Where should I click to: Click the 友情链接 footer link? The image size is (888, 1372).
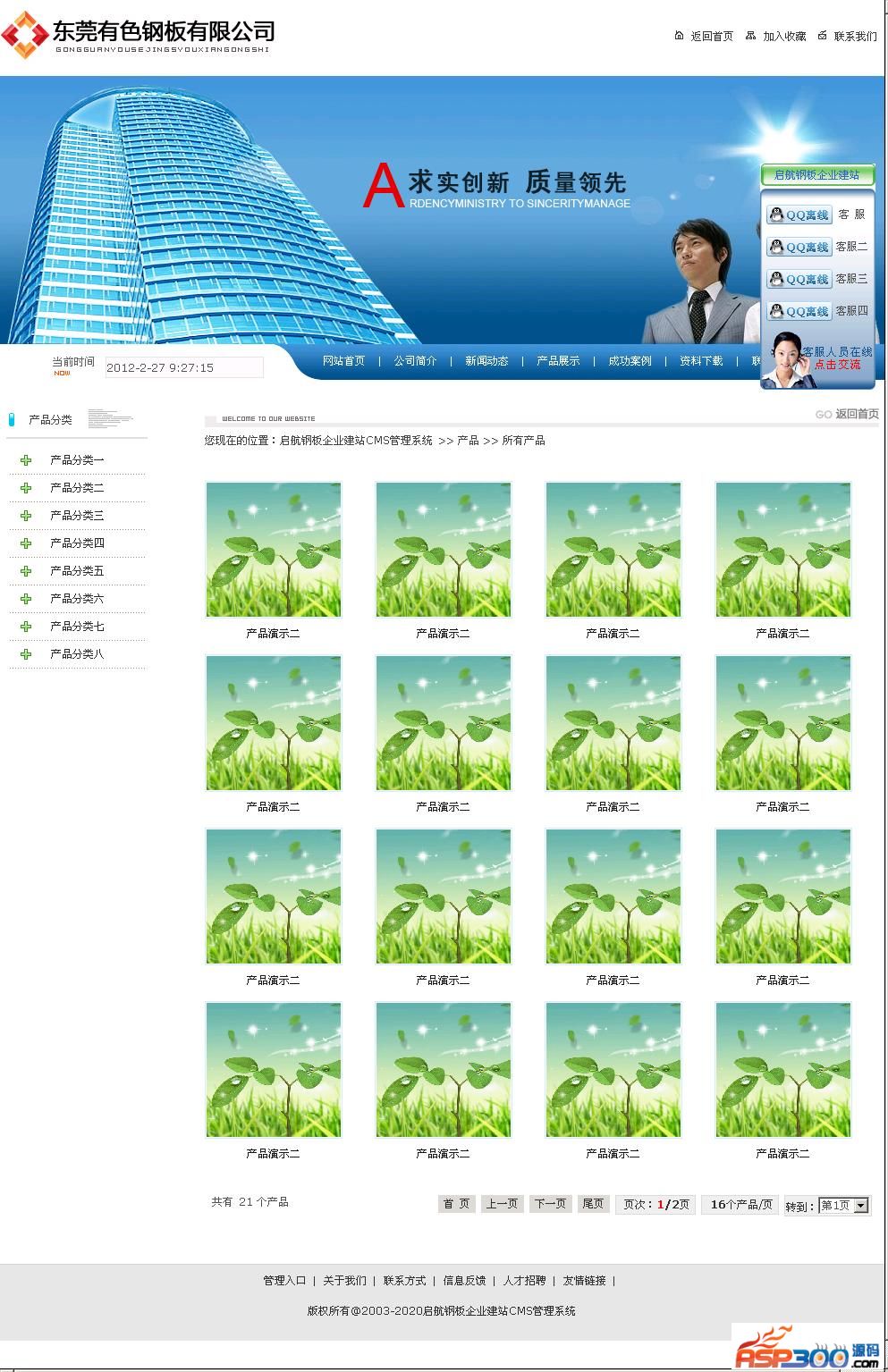(584, 1281)
